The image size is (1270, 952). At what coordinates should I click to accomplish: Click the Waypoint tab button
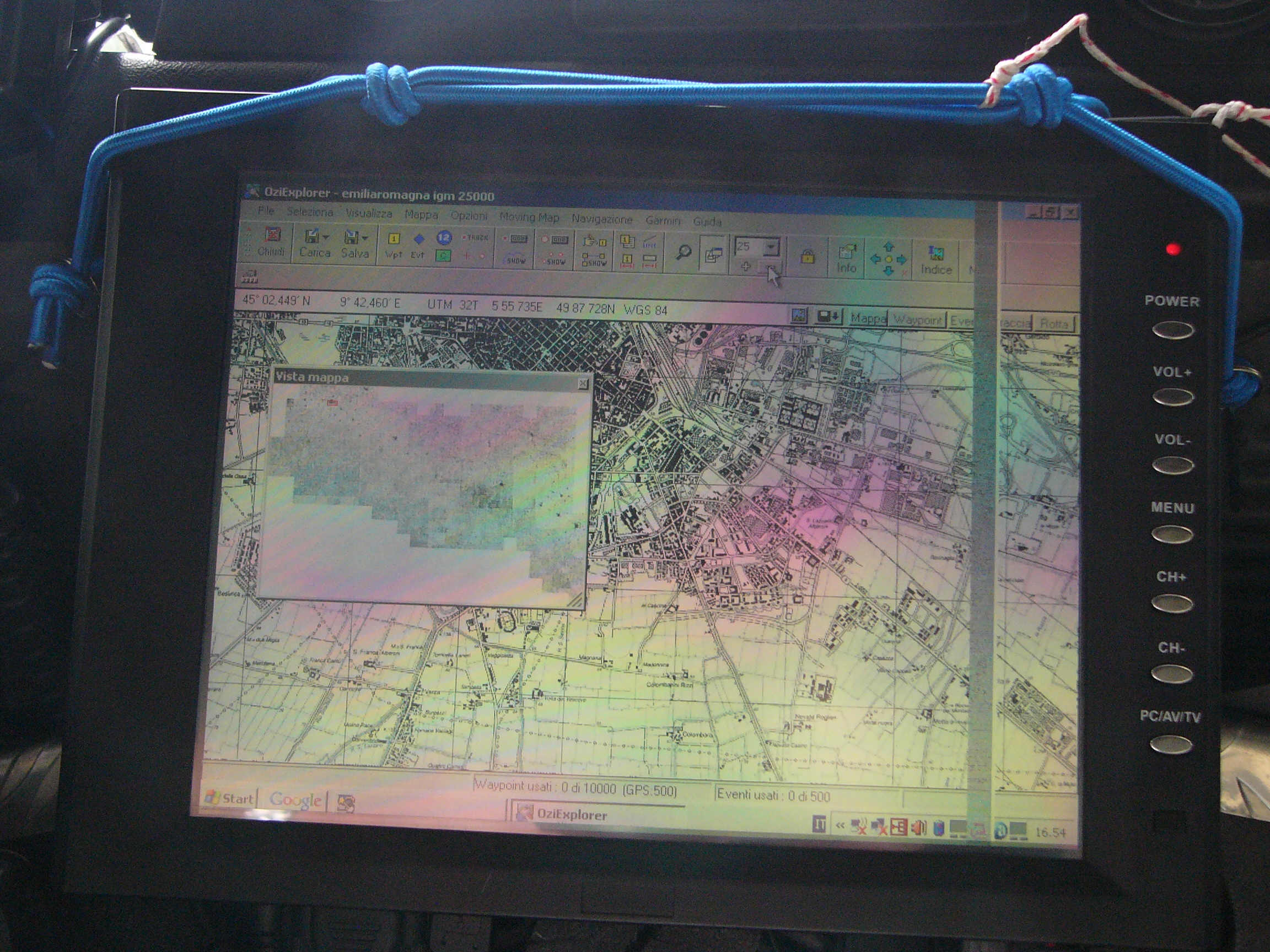(917, 320)
